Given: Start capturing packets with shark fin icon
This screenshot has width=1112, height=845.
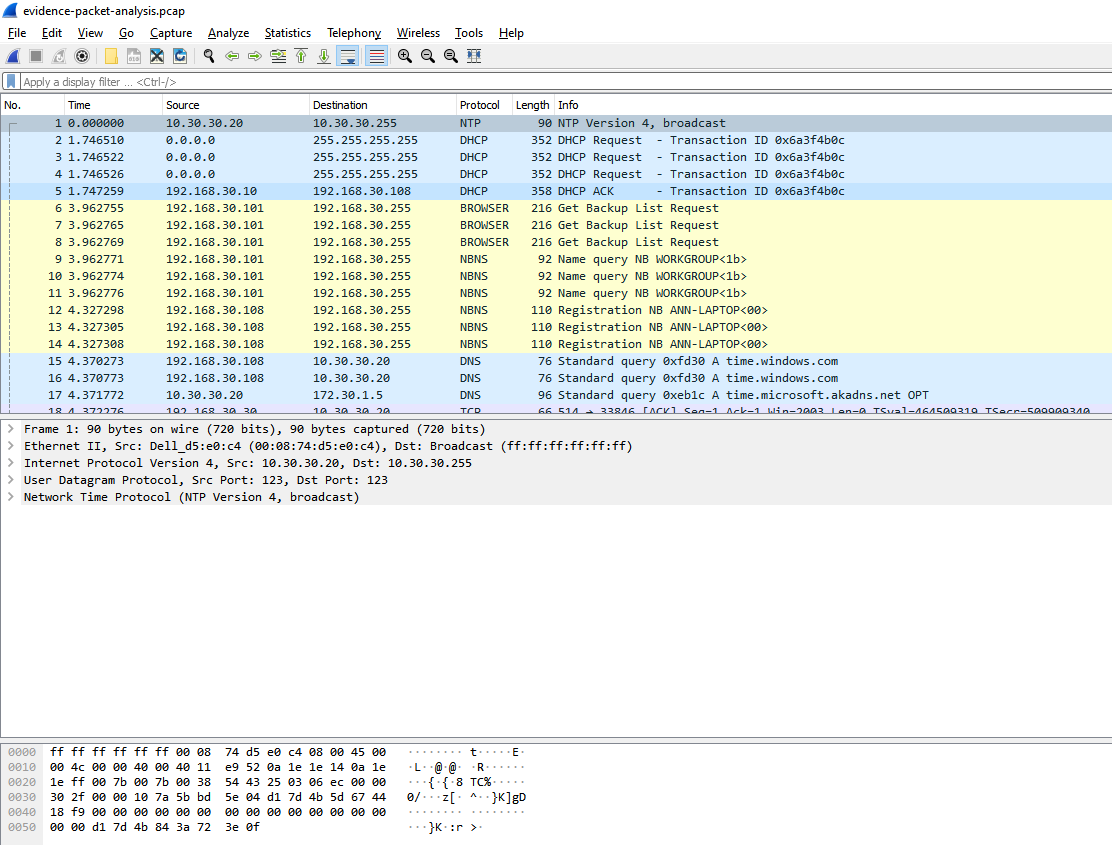Looking at the screenshot, I should (x=13, y=56).
